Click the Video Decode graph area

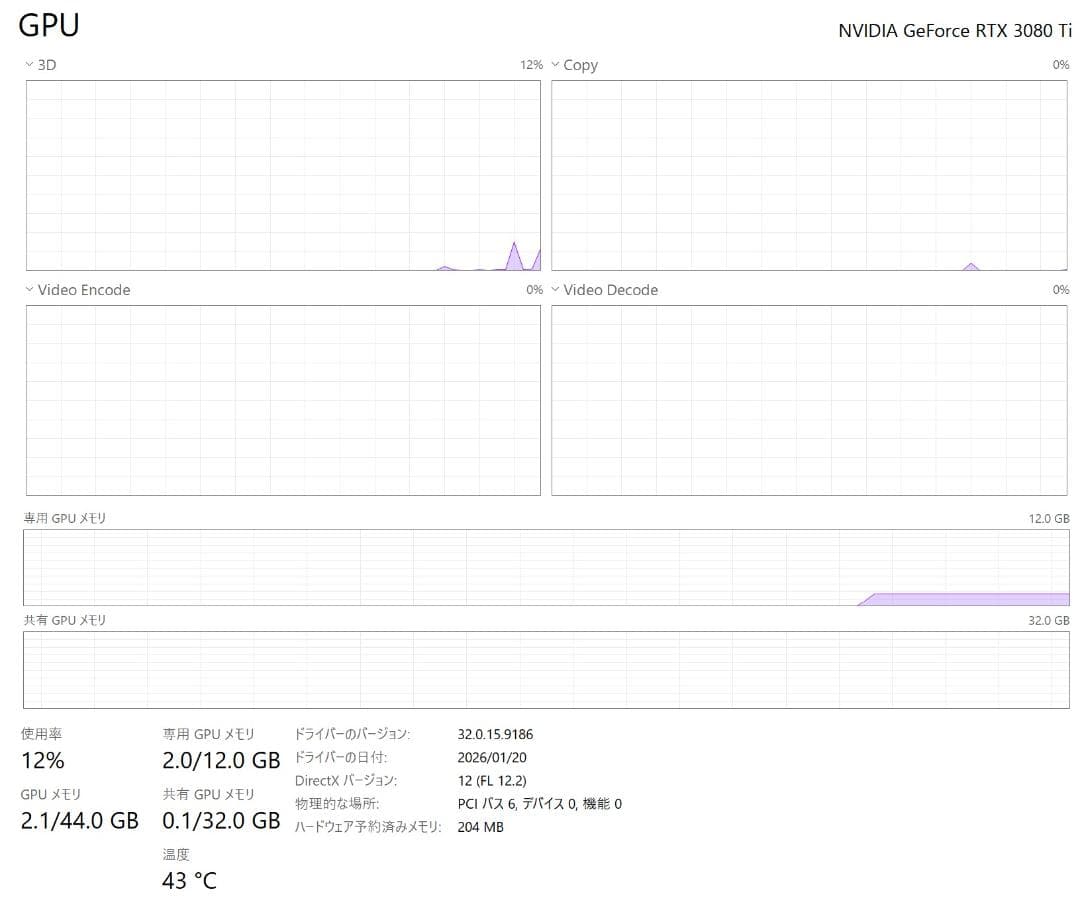(x=810, y=400)
